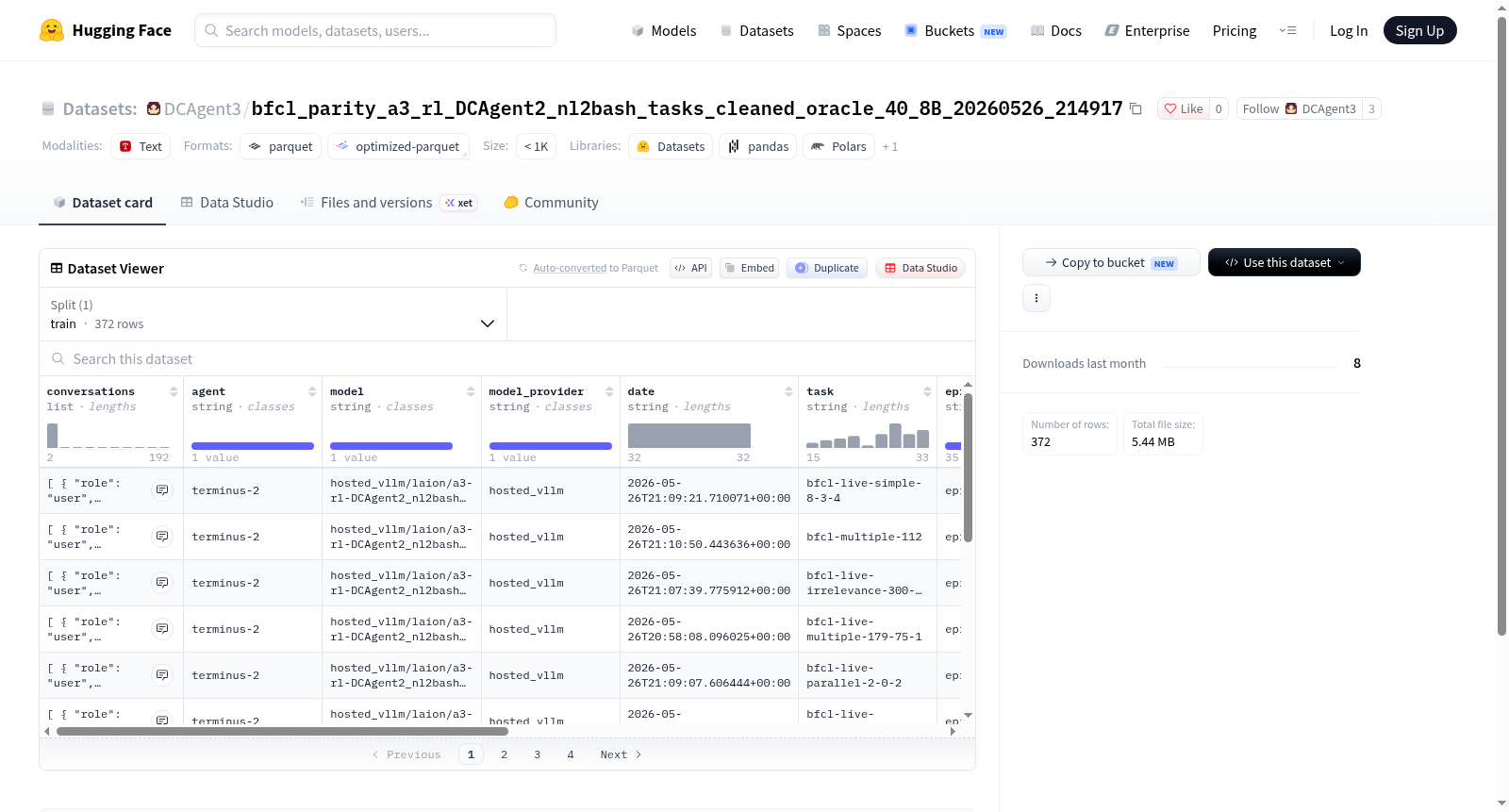Filter by optimized-parquet format tag

(398, 146)
